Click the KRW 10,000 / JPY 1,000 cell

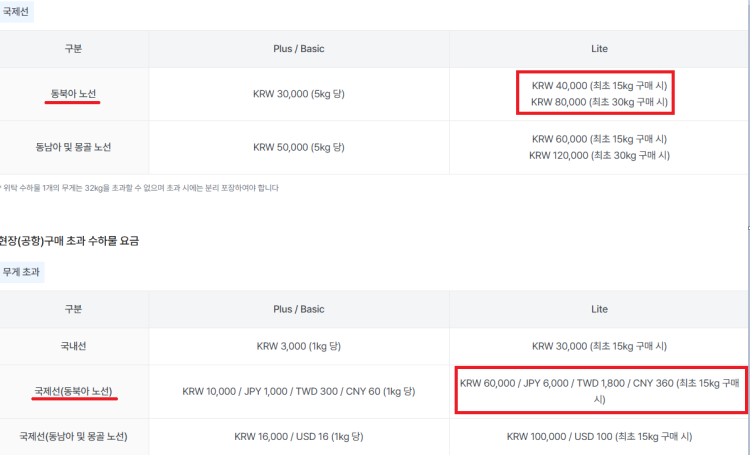[299, 391]
